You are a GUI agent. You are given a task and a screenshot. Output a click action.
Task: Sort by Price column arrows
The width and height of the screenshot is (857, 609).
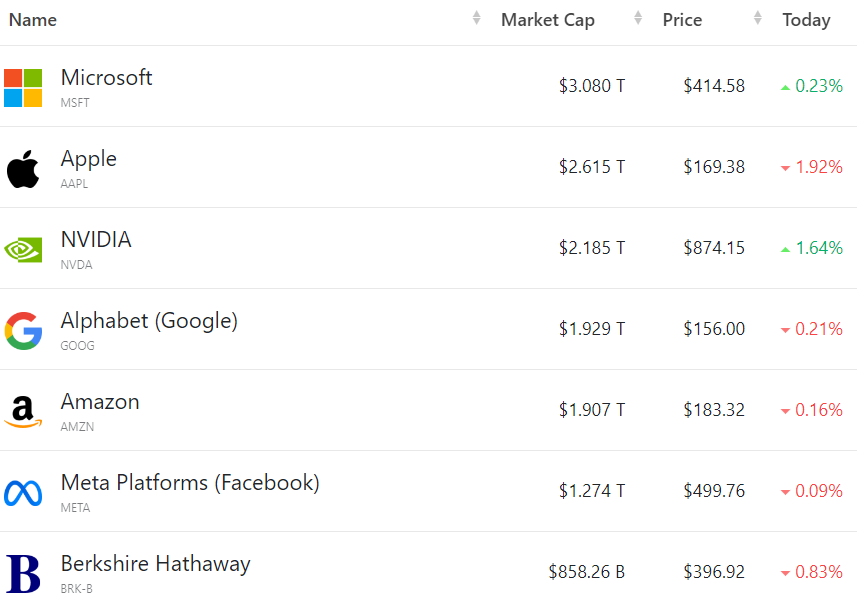click(x=758, y=19)
